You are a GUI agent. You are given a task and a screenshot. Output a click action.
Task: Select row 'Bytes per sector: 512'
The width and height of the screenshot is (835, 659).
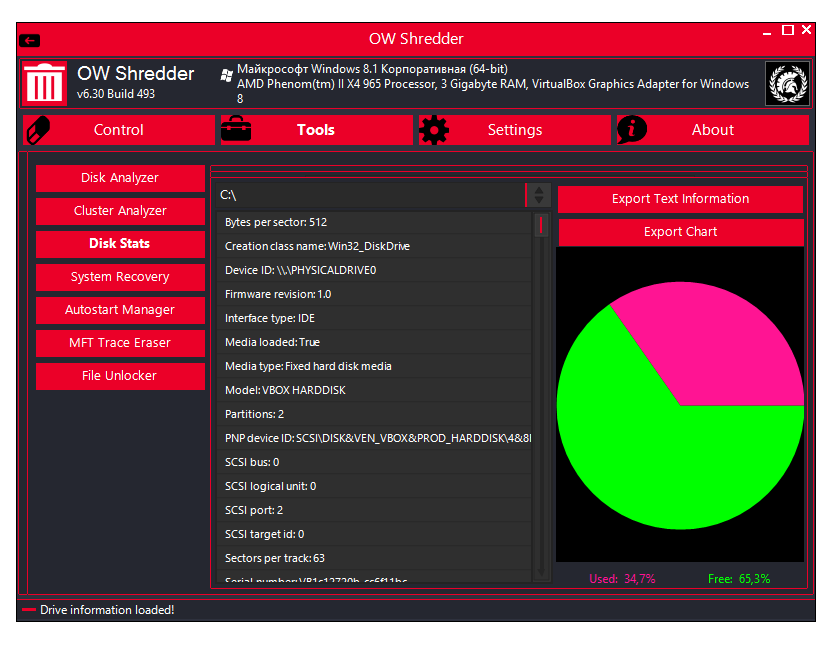coord(374,223)
